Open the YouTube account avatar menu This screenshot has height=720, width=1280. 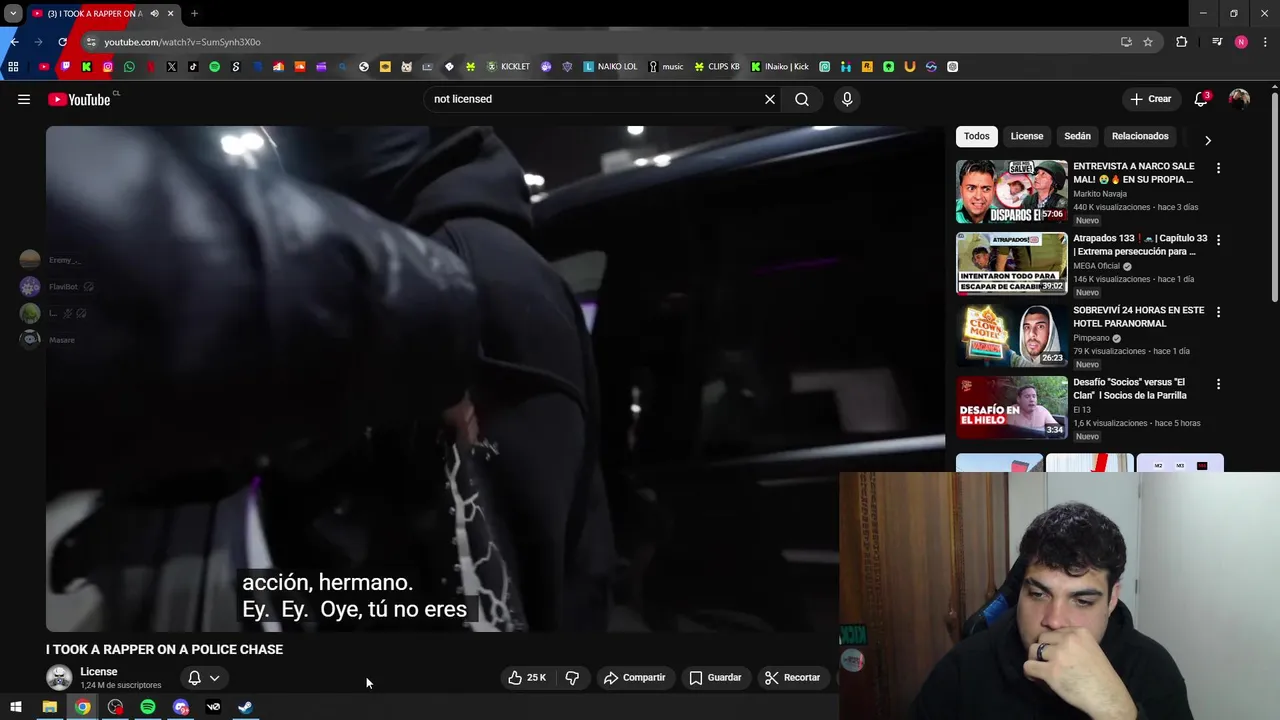tap(1239, 99)
